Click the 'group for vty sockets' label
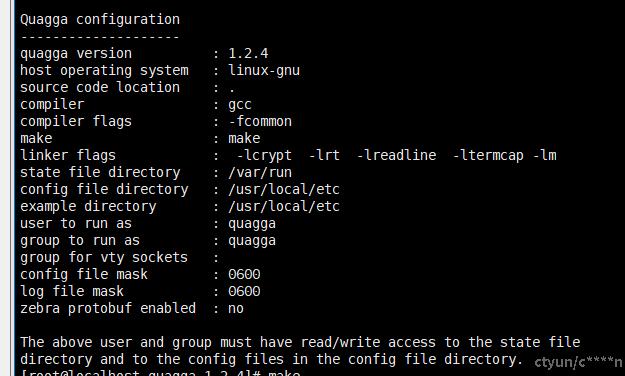 tap(104, 258)
